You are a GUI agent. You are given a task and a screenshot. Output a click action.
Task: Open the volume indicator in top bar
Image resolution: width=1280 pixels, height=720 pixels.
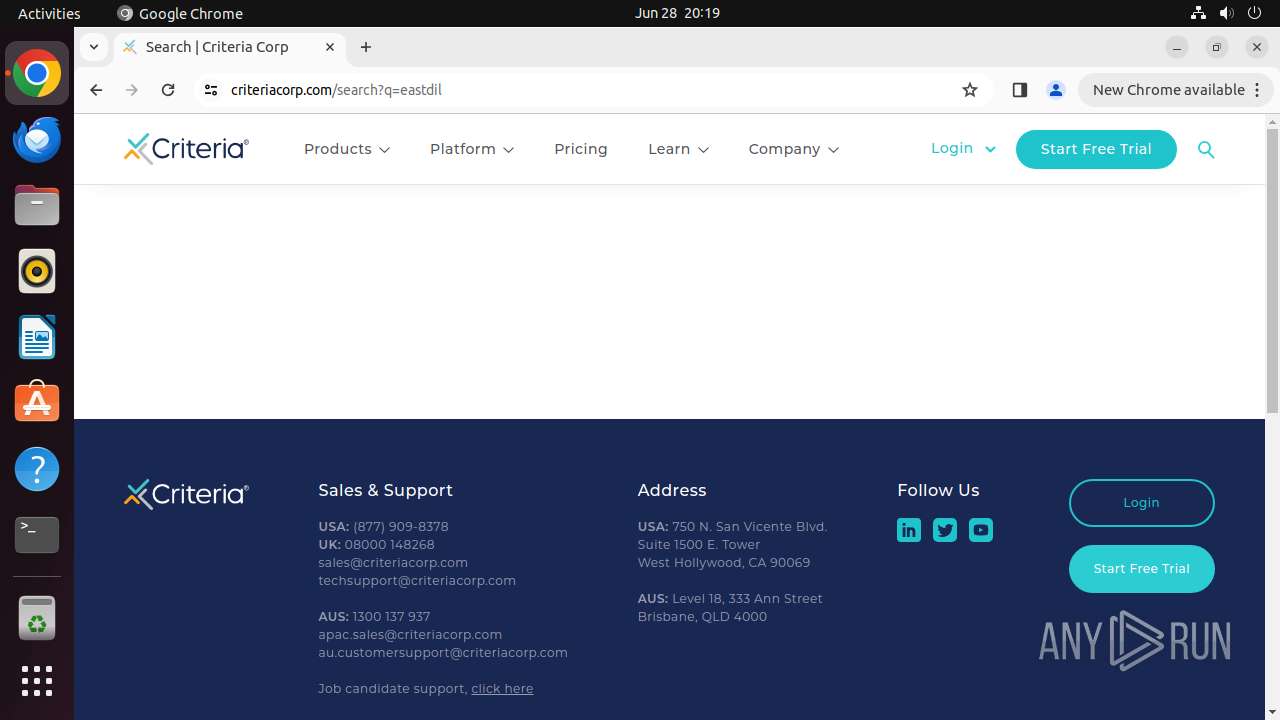pyautogui.click(x=1226, y=13)
